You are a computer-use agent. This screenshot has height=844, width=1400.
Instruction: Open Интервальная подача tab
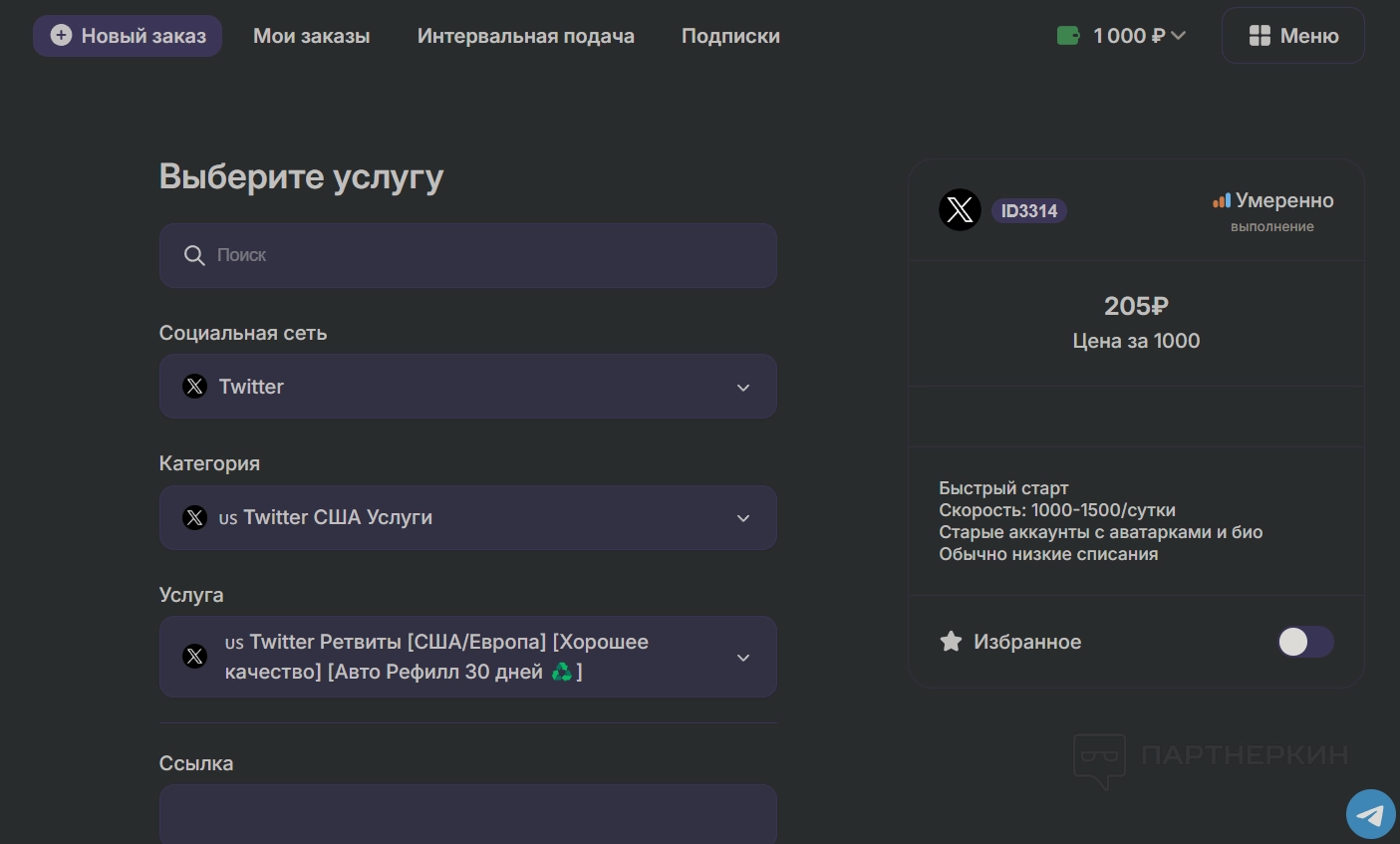pyautogui.click(x=525, y=36)
